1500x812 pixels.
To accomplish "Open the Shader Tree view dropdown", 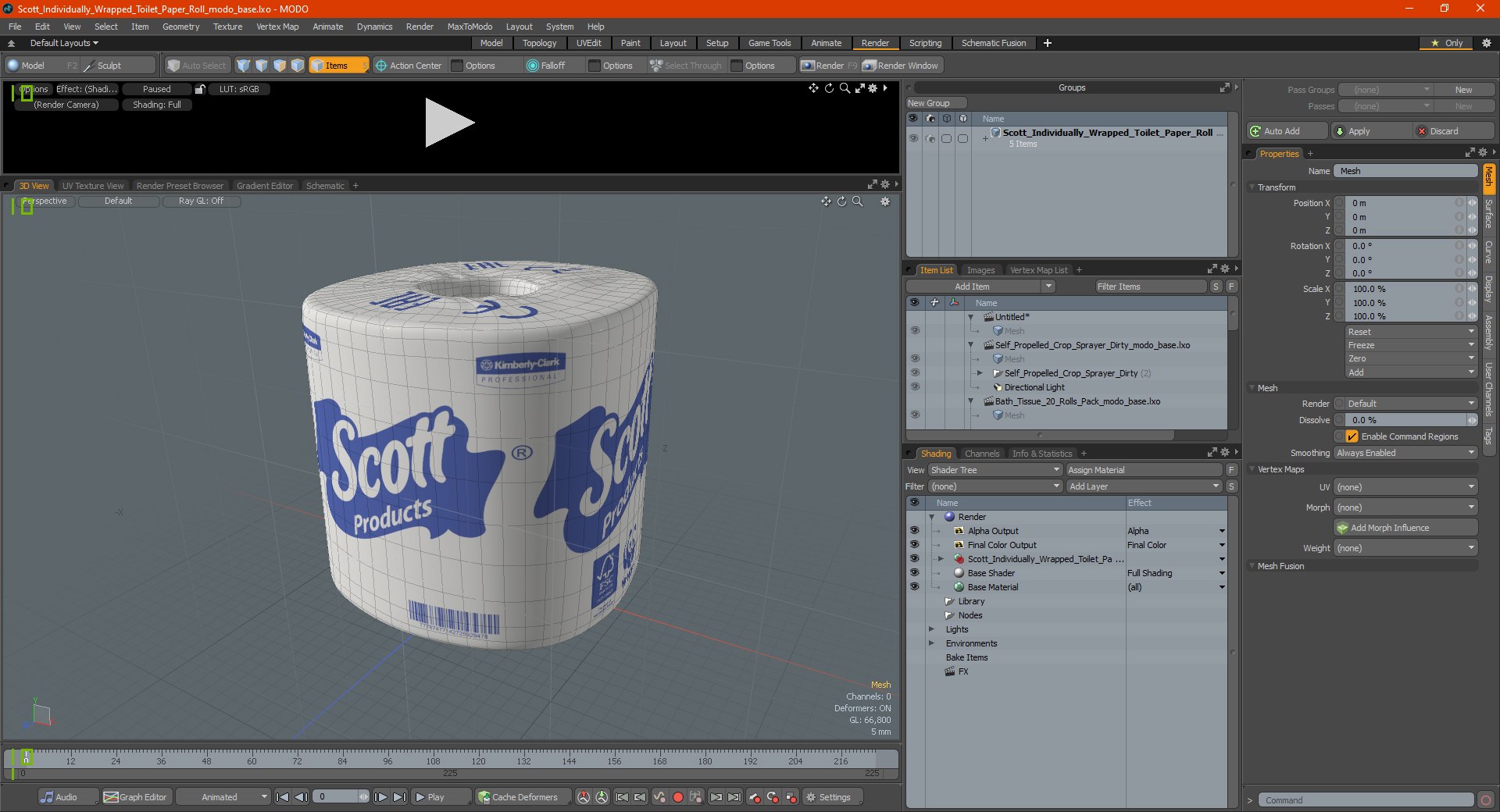I will [x=995, y=470].
